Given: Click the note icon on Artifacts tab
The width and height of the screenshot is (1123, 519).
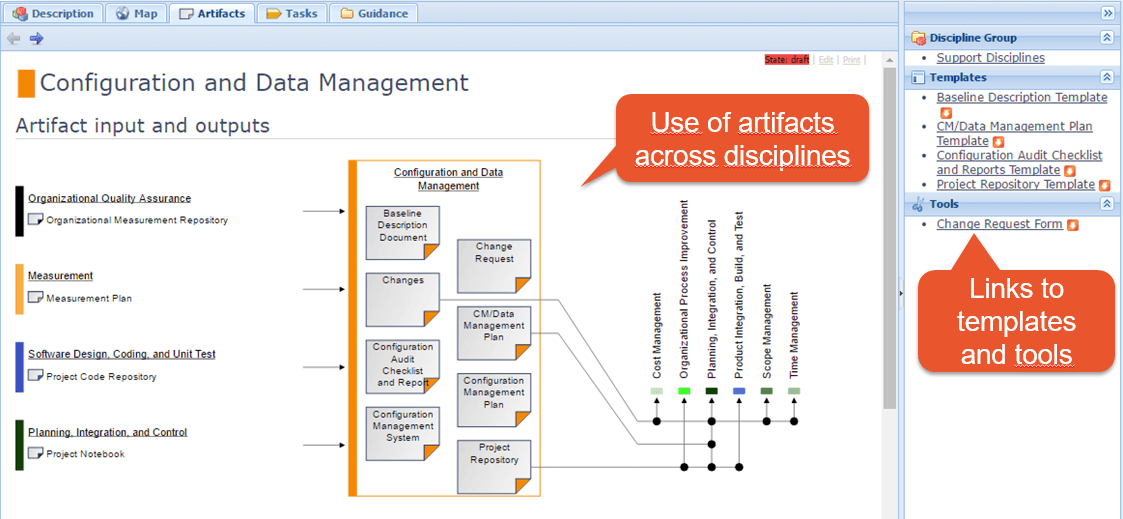Looking at the screenshot, I should [x=186, y=14].
